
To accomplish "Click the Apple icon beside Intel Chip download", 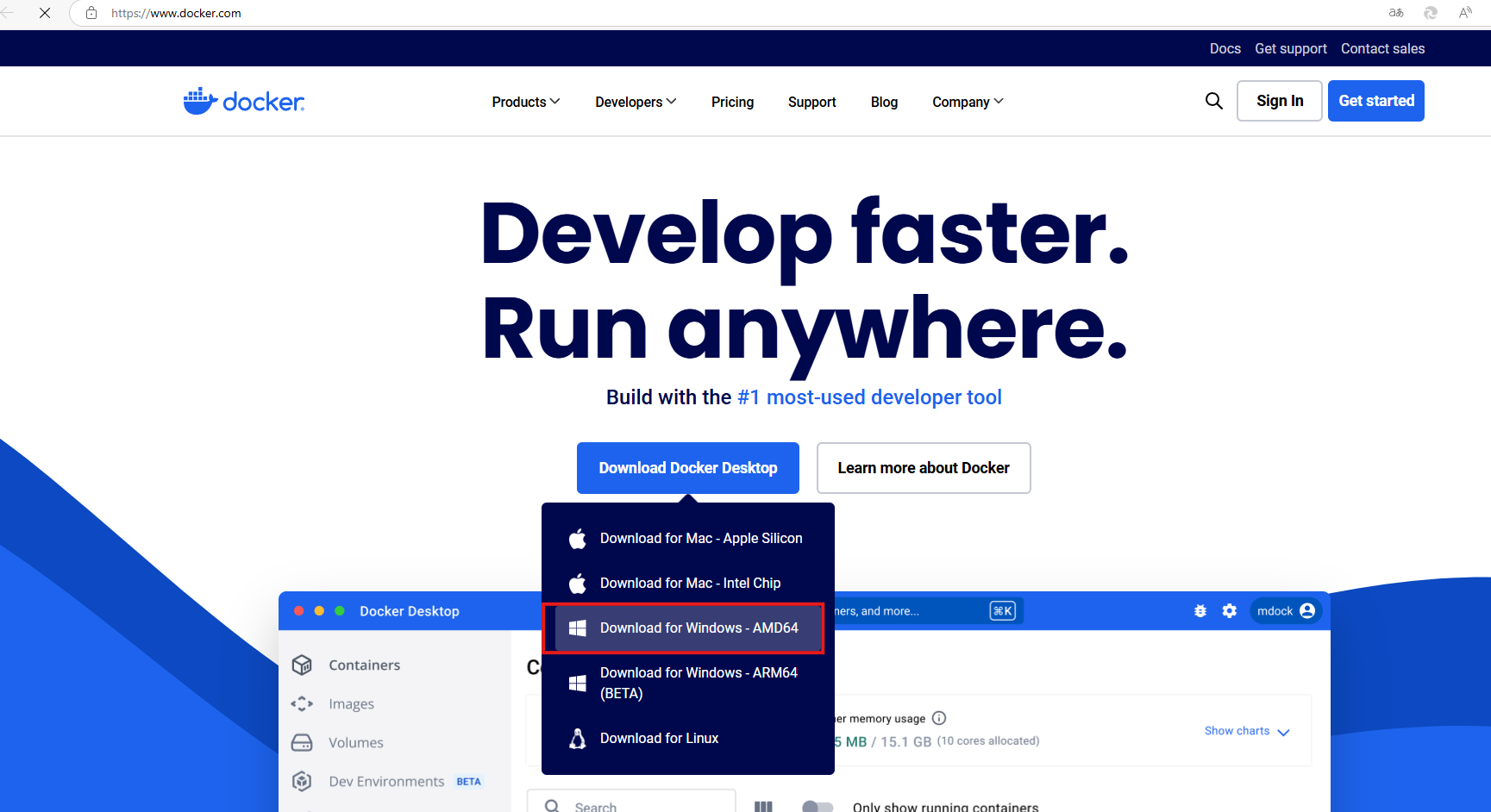I will coord(578,584).
